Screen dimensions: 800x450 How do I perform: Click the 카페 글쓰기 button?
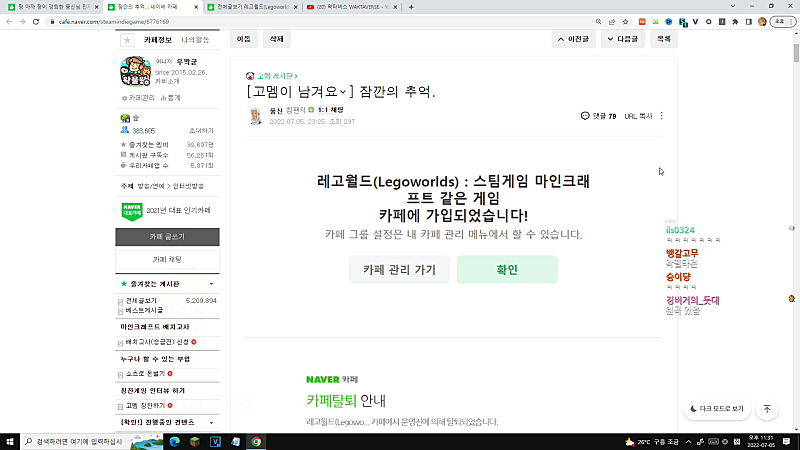(167, 237)
